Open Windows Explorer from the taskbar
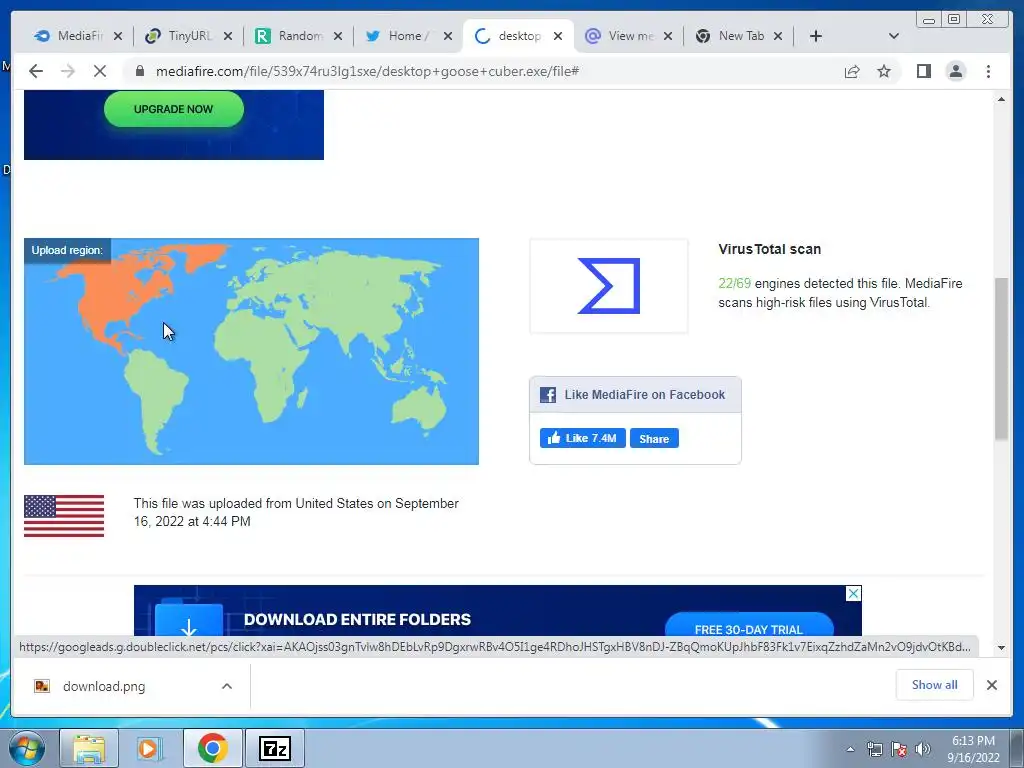This screenshot has height=768, width=1024. (x=89, y=748)
